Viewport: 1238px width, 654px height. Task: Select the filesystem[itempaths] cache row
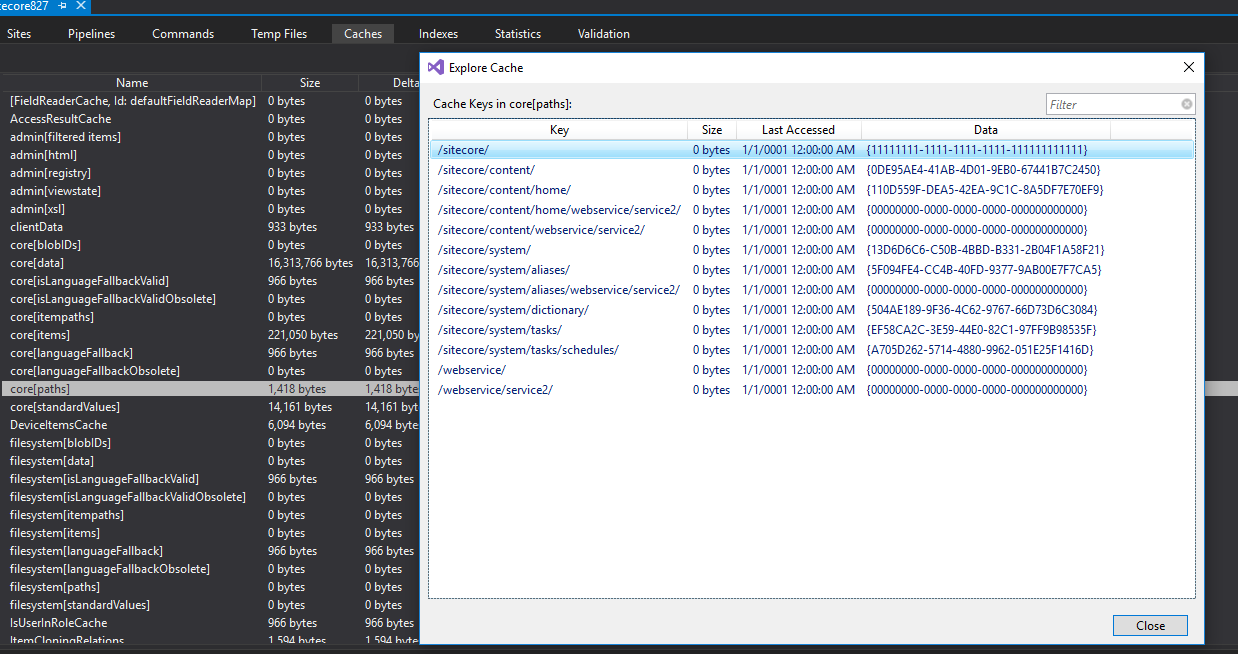(x=210, y=515)
